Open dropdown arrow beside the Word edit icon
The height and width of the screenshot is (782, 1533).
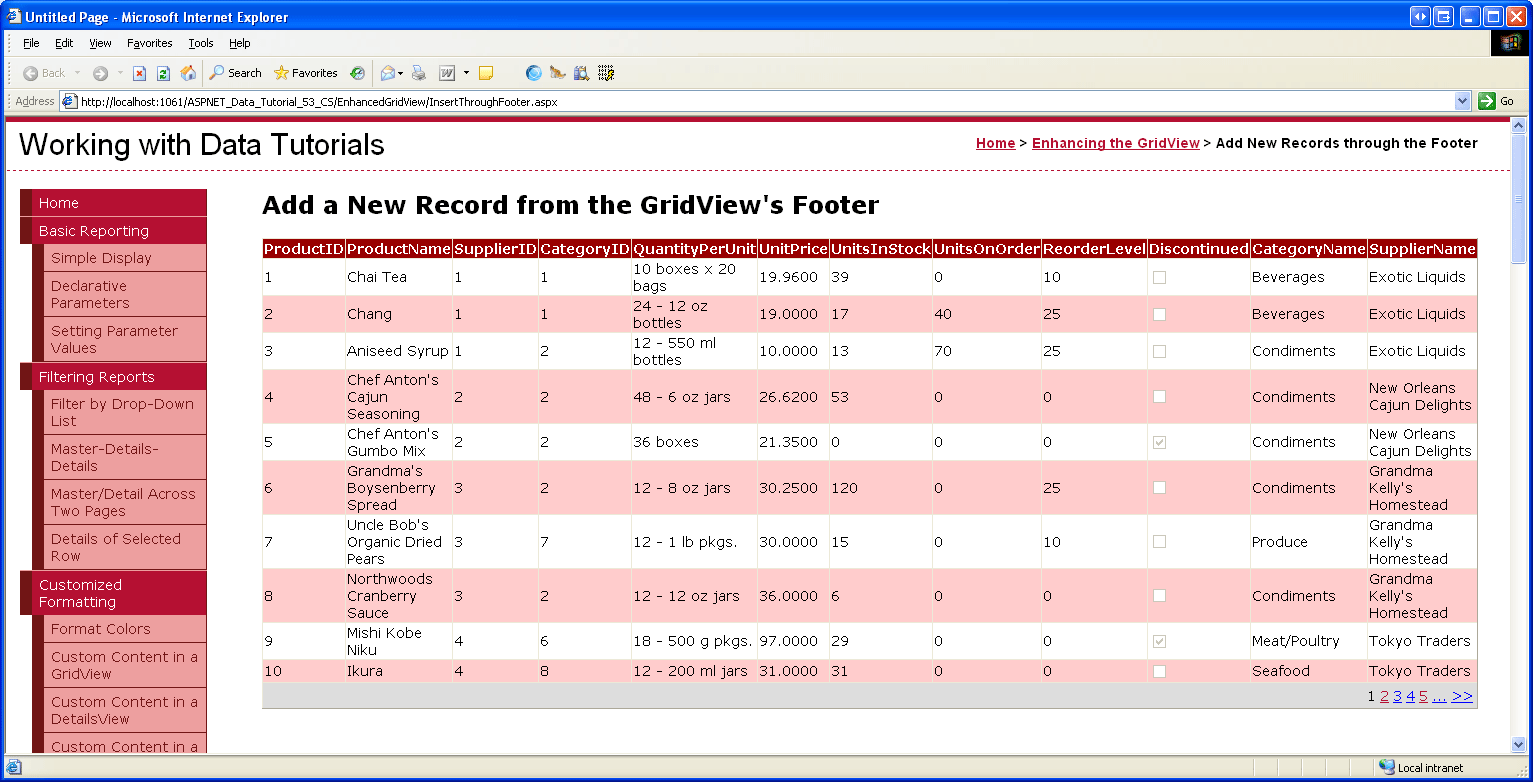click(x=466, y=73)
